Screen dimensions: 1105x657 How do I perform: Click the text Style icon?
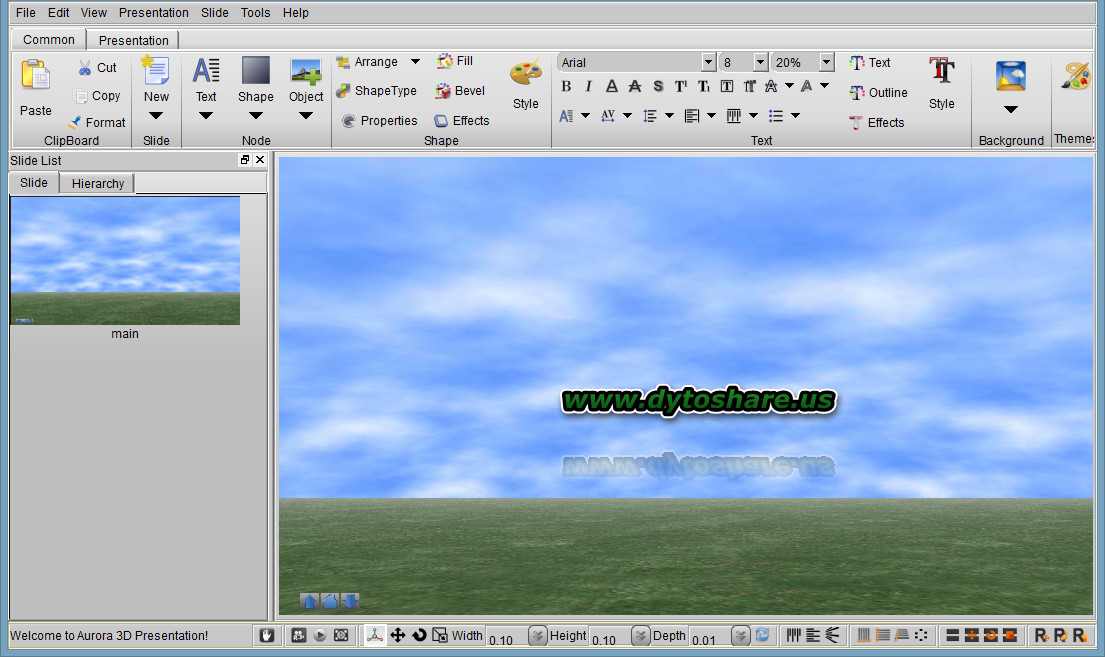(942, 70)
